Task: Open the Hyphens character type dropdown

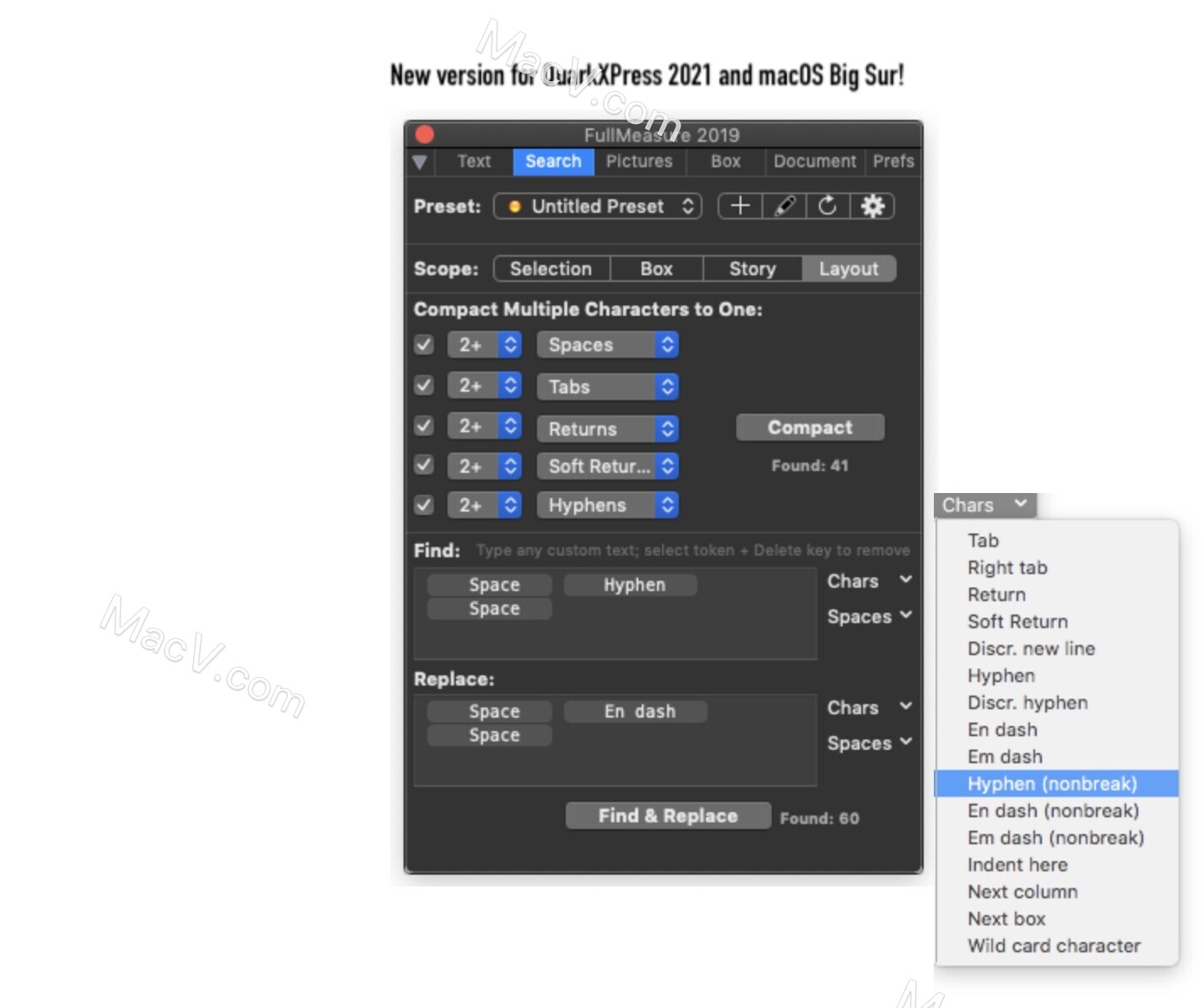Action: (x=608, y=505)
